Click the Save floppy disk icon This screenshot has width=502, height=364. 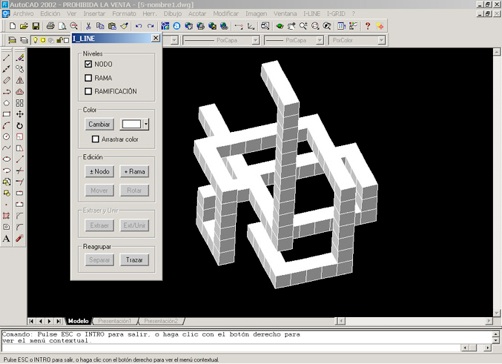(x=36, y=26)
